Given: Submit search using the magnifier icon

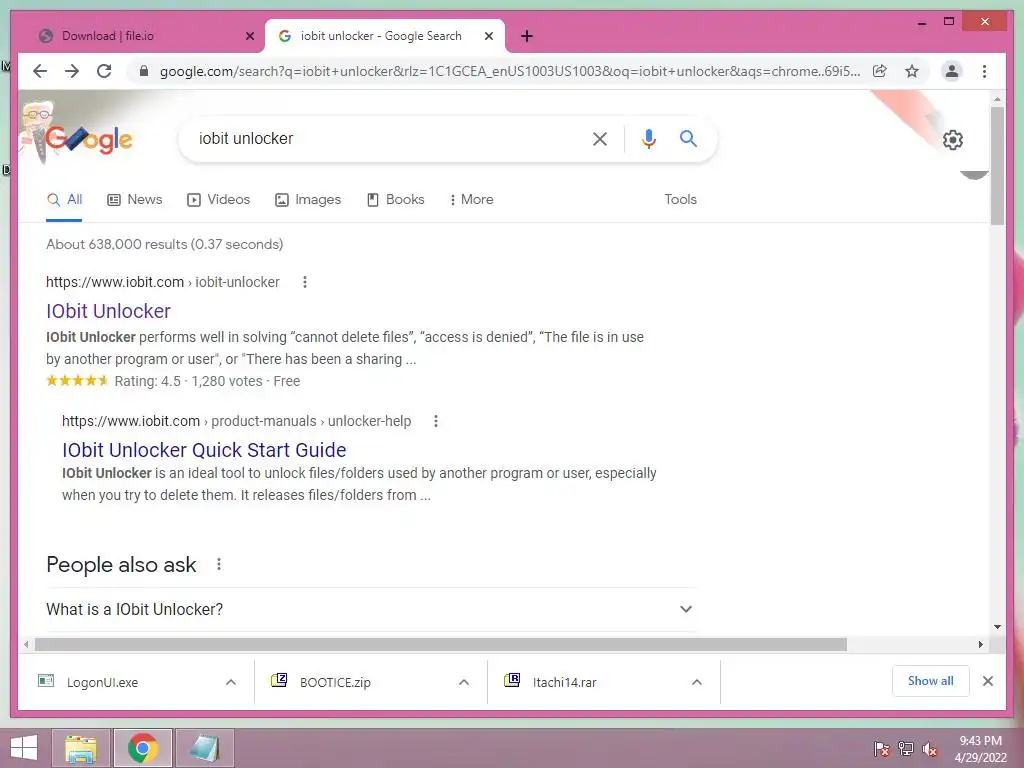Looking at the screenshot, I should 688,138.
